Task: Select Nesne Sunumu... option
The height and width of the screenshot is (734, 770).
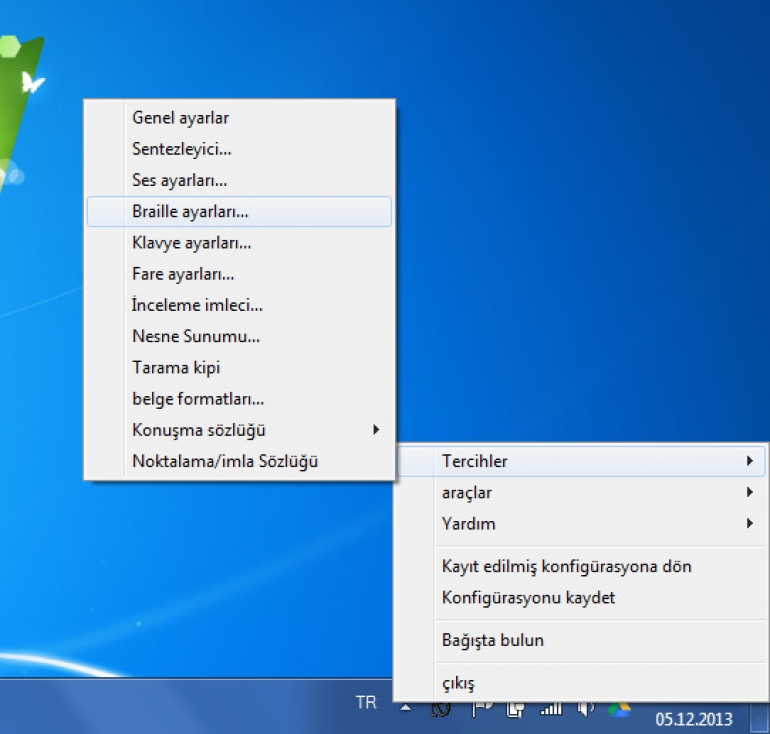Action: (x=239, y=336)
